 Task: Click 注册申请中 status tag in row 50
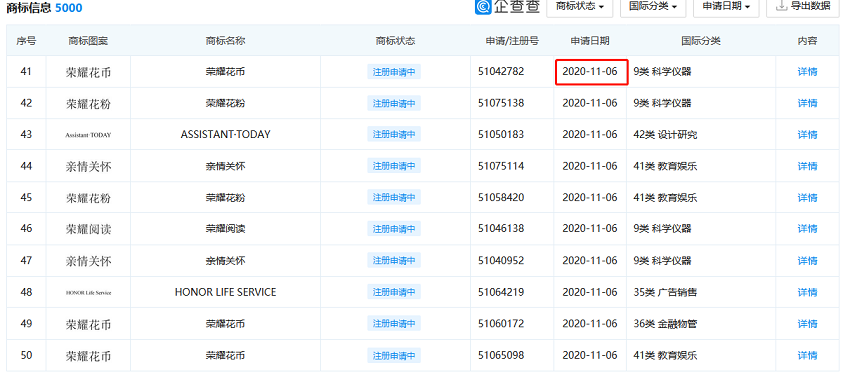pyautogui.click(x=394, y=356)
